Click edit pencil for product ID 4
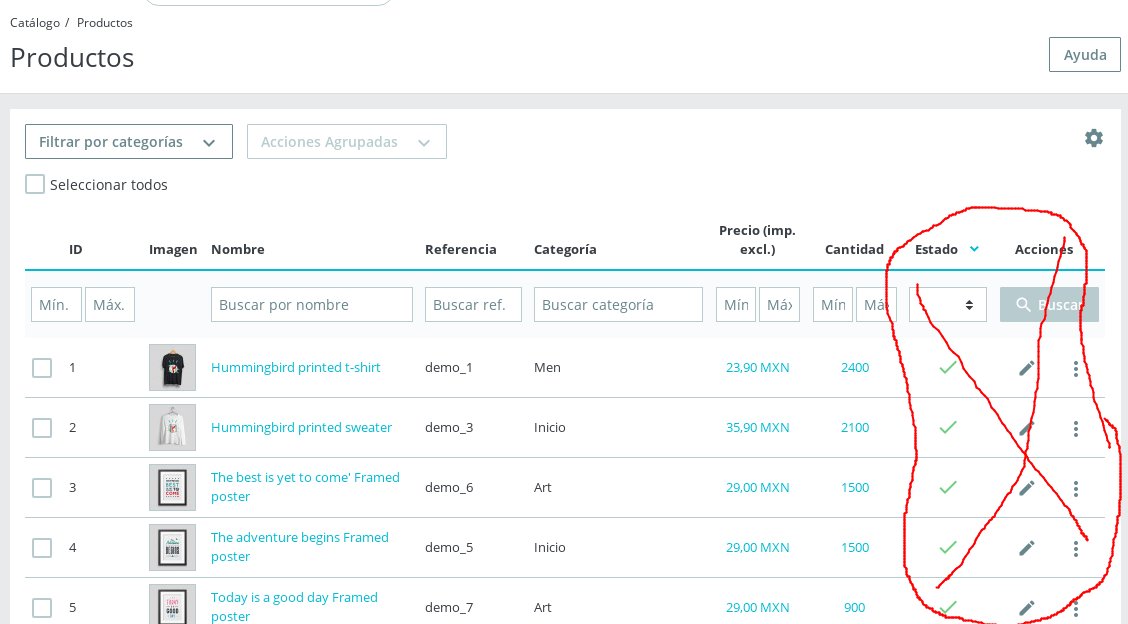The image size is (1128, 624). coord(1026,548)
